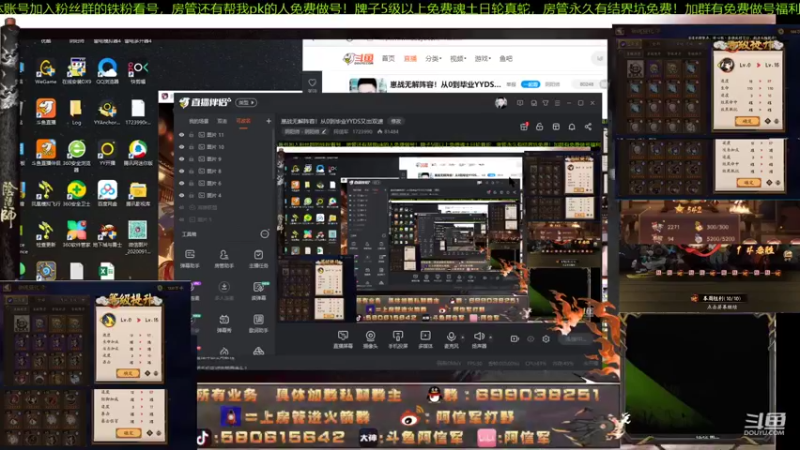The width and height of the screenshot is (800, 450).
Task: Click the toolbox more-options circle icon
Action: pos(264,234)
